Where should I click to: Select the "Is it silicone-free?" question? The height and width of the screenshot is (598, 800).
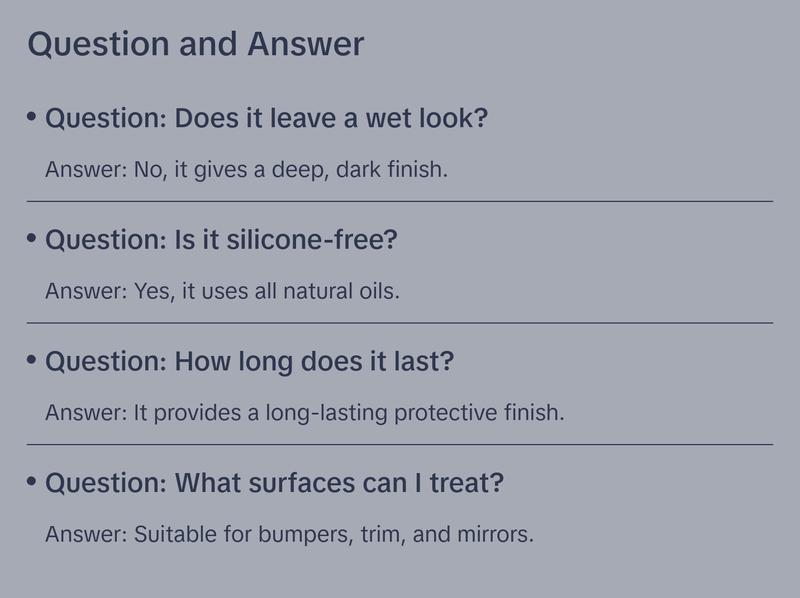tap(221, 240)
